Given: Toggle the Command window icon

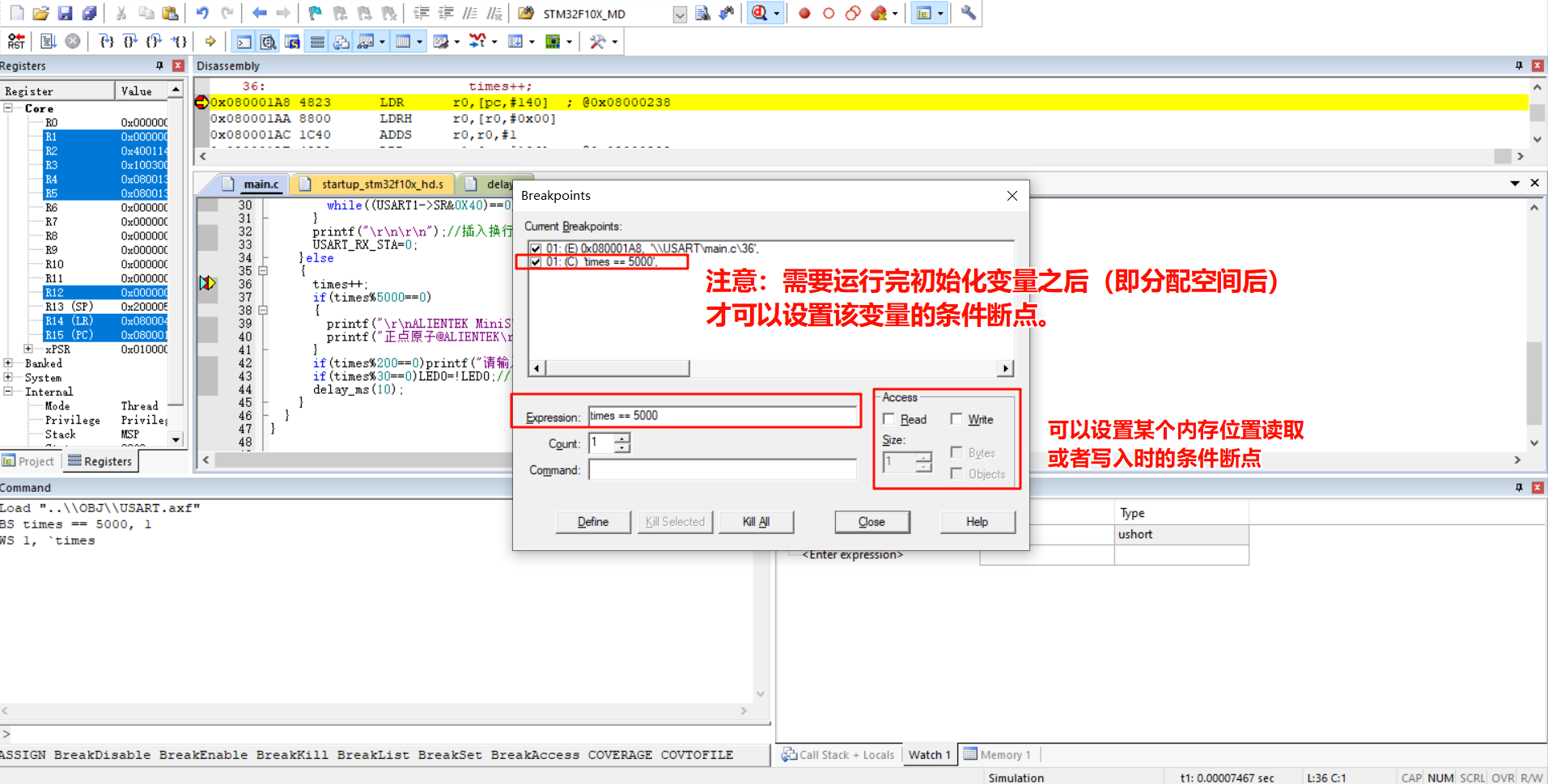Looking at the screenshot, I should tap(244, 41).
